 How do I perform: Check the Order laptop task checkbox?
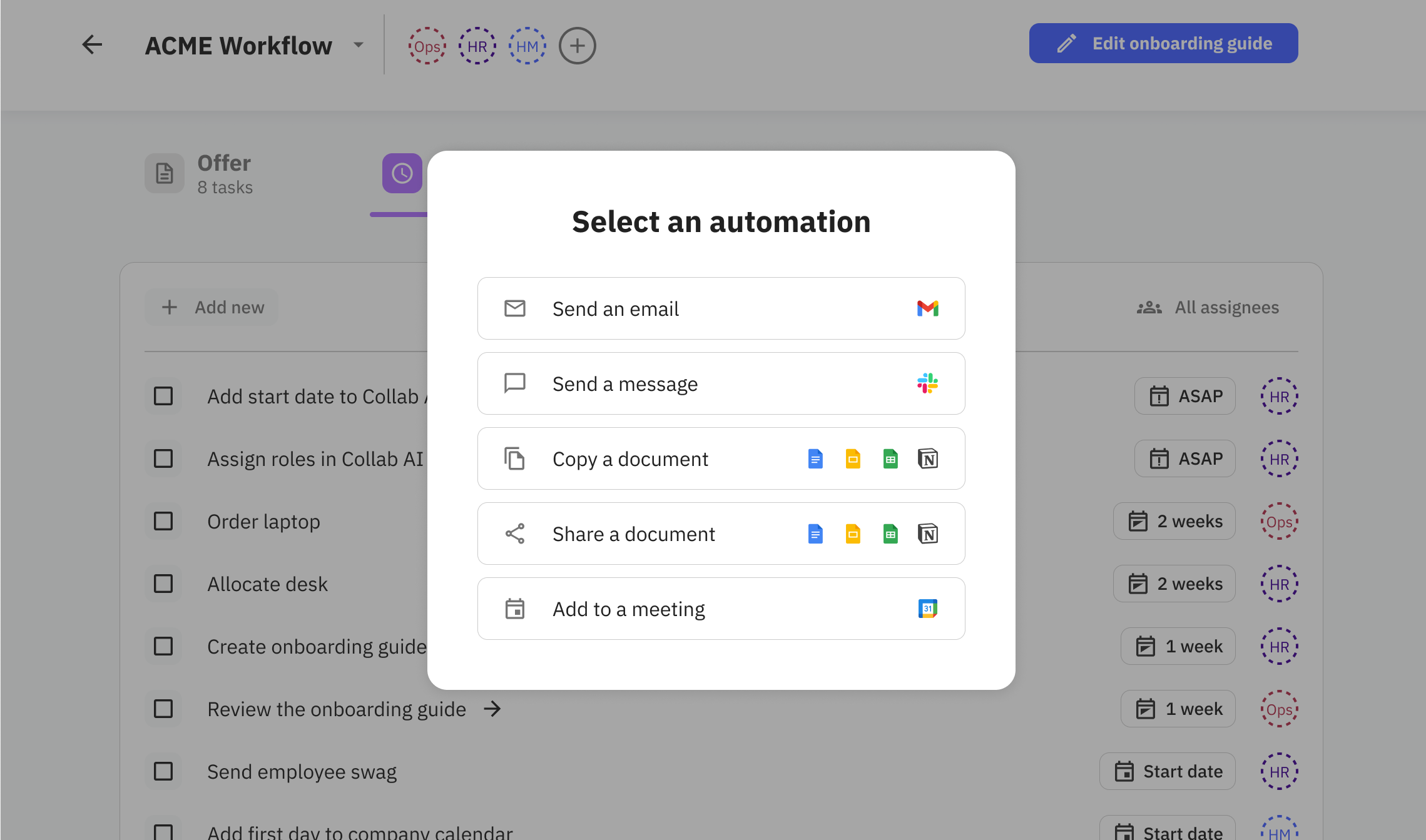[x=163, y=521]
